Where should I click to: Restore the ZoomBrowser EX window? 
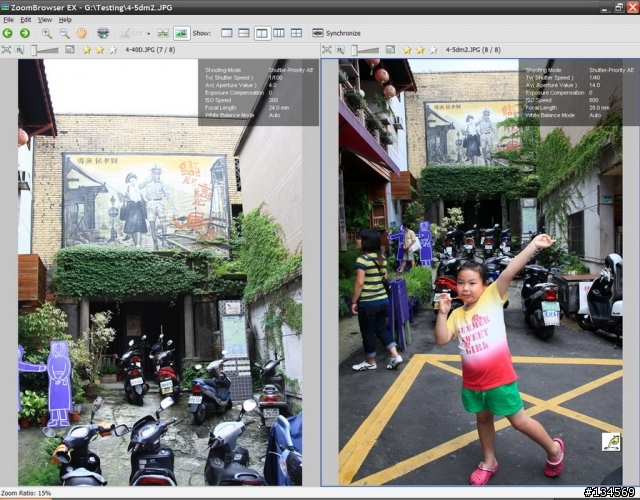[x=619, y=7]
